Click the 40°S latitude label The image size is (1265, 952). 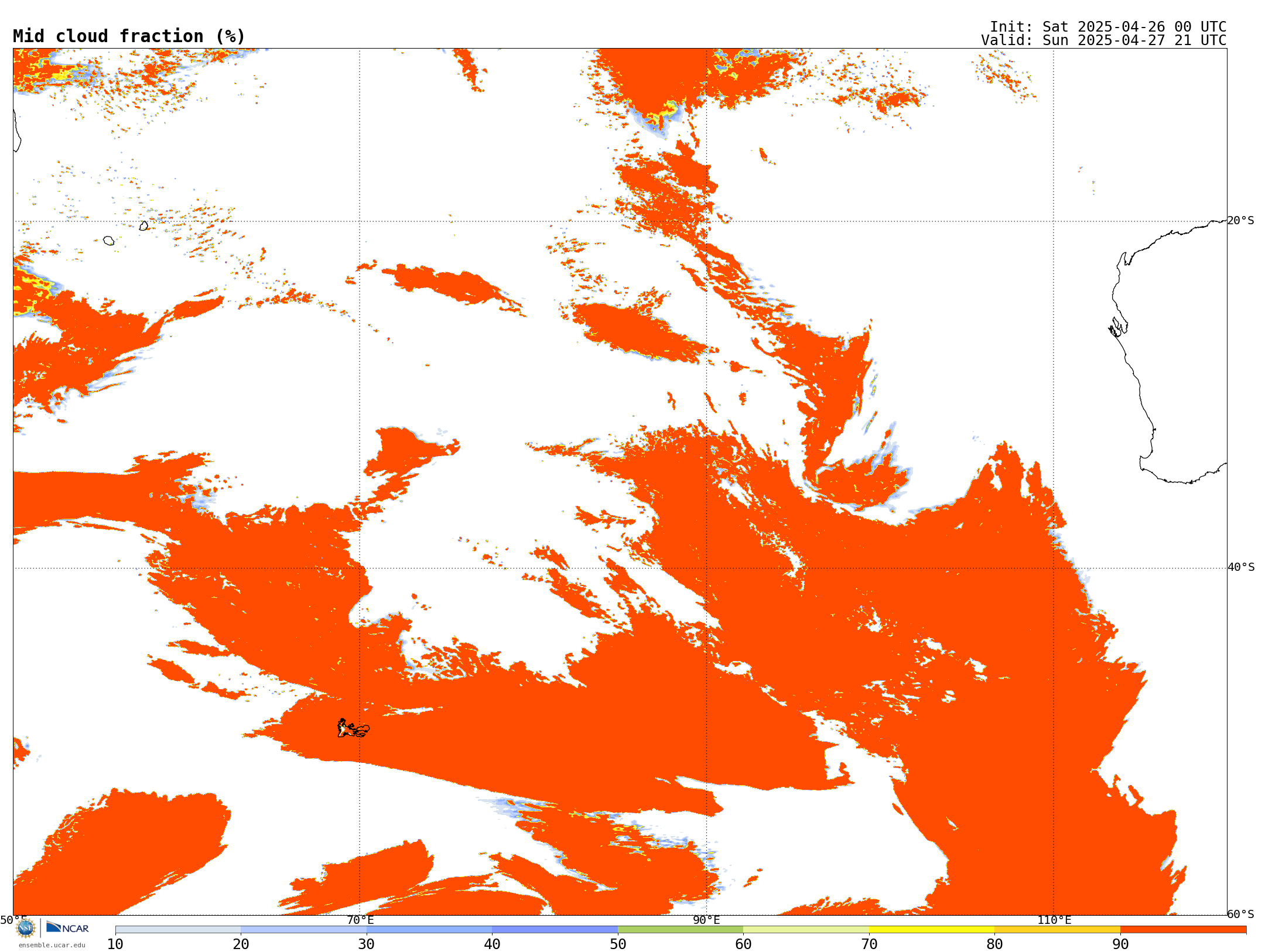1241,567
